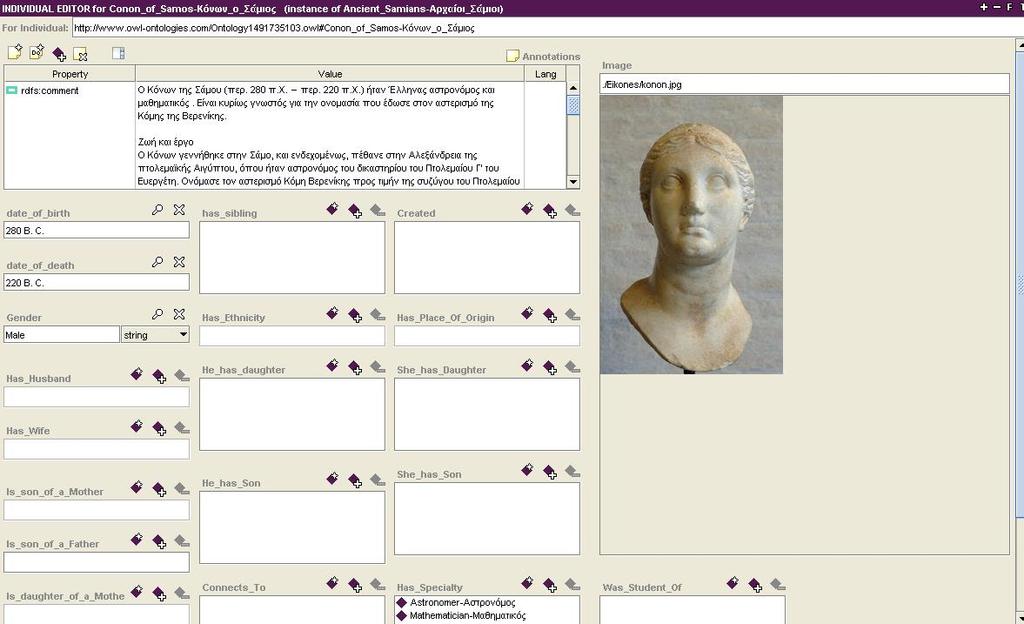This screenshot has height=624, width=1024.
Task: Add an existing instance to Created
Action: coord(550,210)
